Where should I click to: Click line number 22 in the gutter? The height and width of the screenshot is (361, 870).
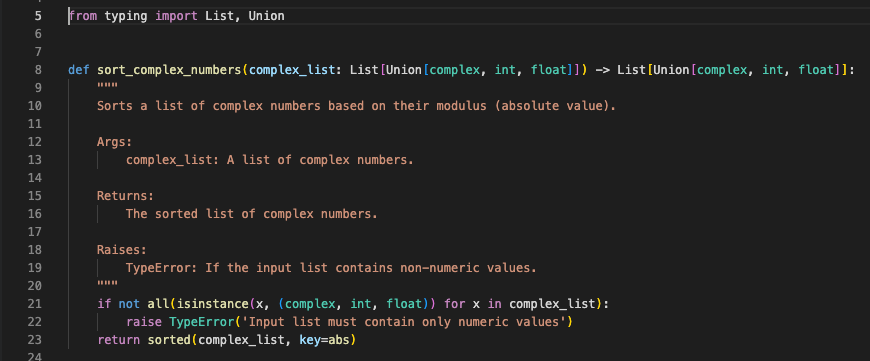coord(34,322)
